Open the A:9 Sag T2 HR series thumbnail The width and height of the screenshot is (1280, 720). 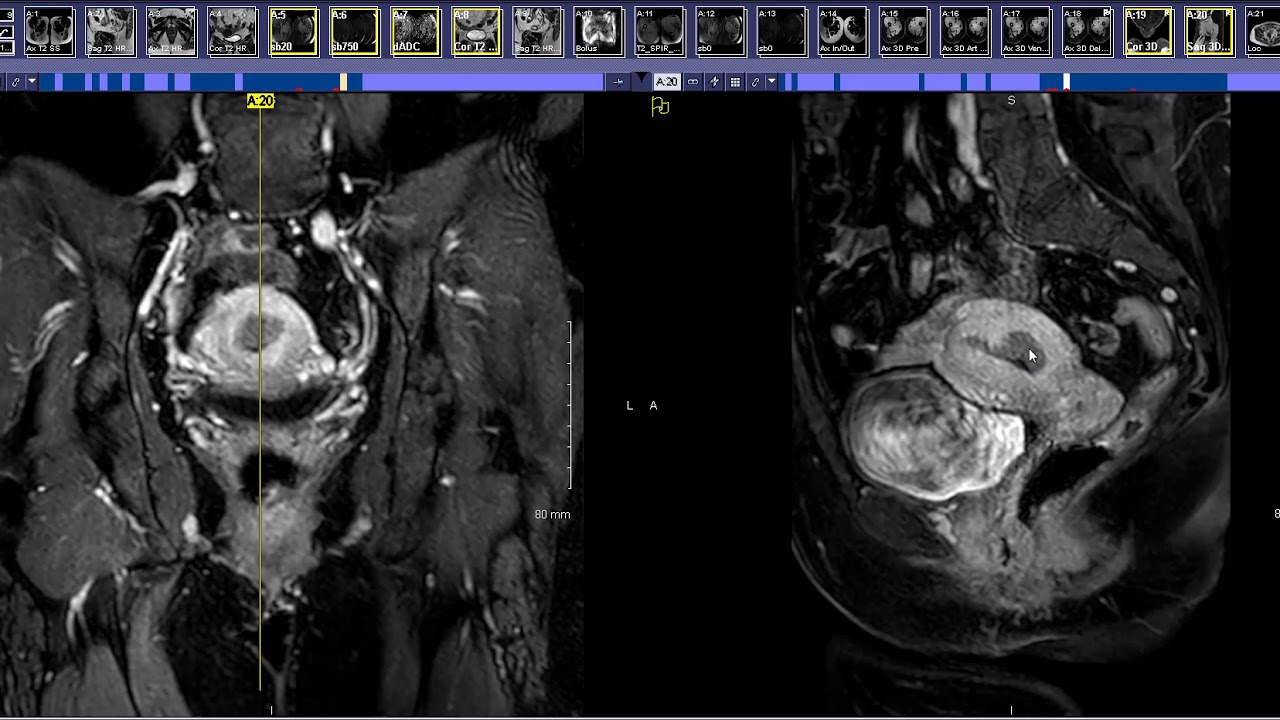(x=537, y=31)
